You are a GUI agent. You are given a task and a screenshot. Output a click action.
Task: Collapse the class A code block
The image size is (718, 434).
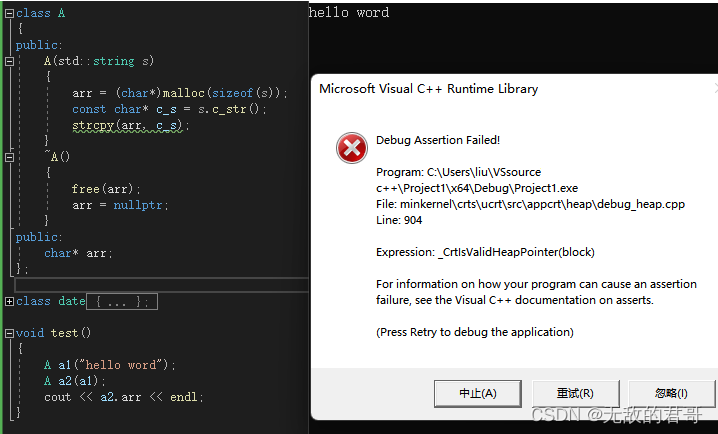tap(9, 13)
